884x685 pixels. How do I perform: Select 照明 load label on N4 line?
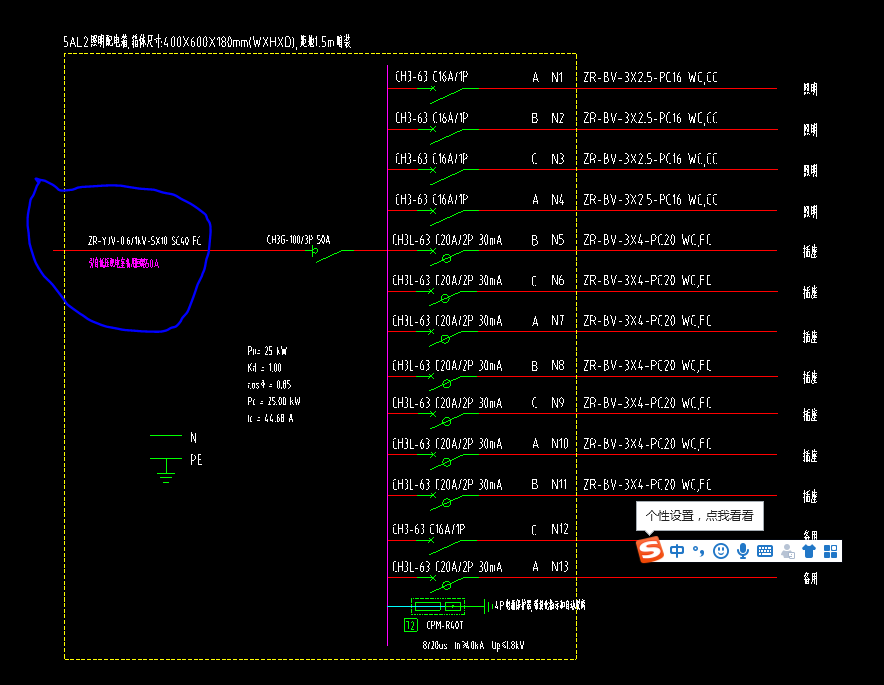pos(810,212)
